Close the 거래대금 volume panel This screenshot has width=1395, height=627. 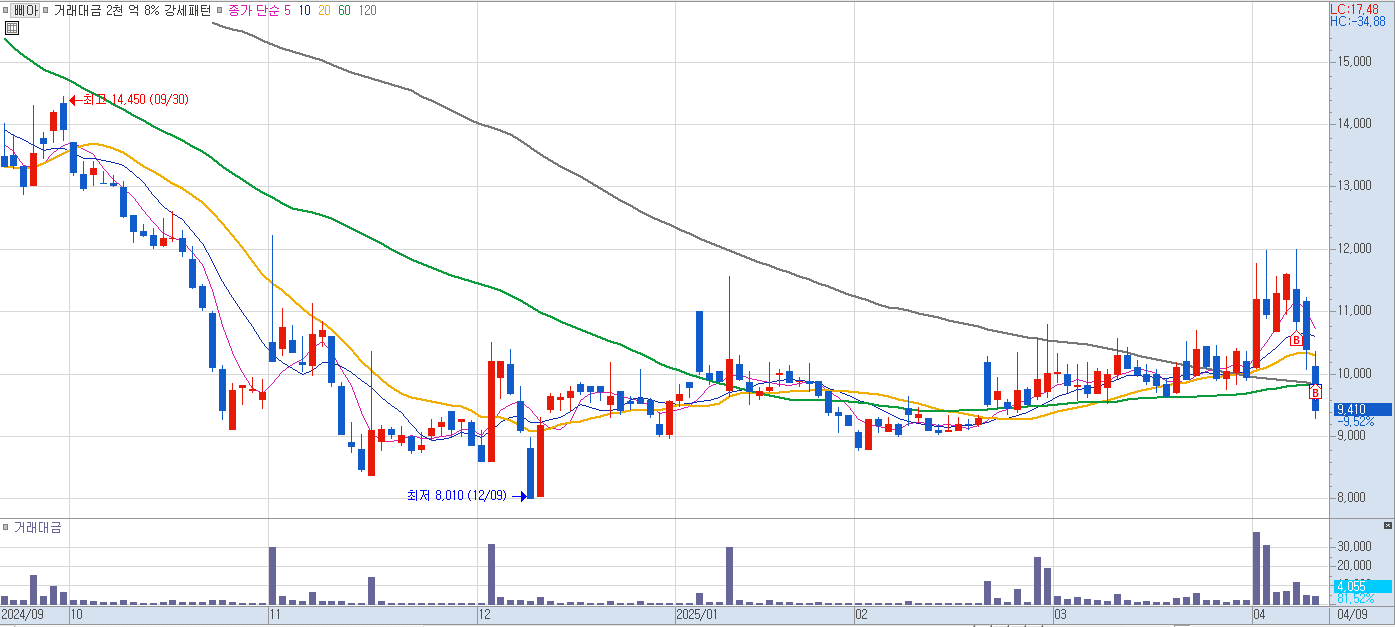pos(1387,525)
